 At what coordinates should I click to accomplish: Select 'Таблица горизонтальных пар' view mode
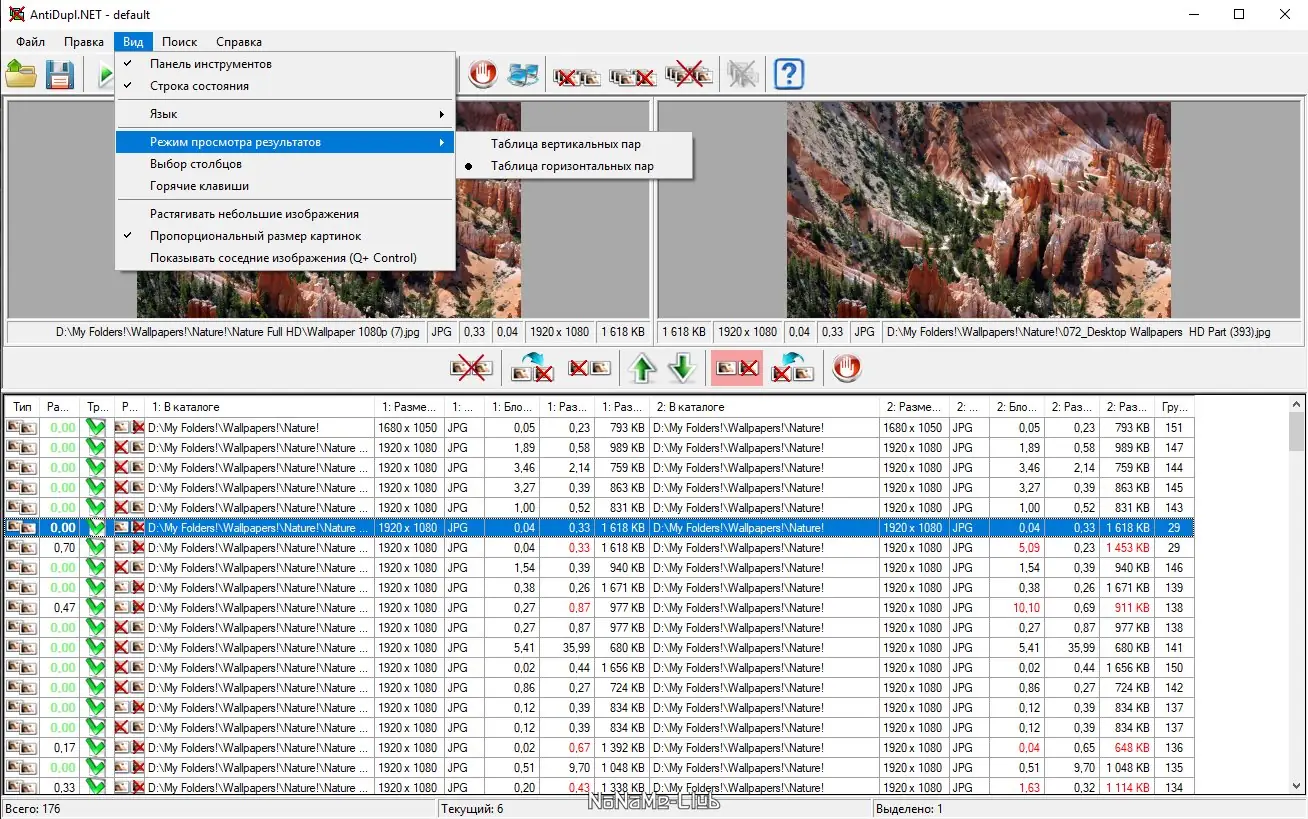574,166
